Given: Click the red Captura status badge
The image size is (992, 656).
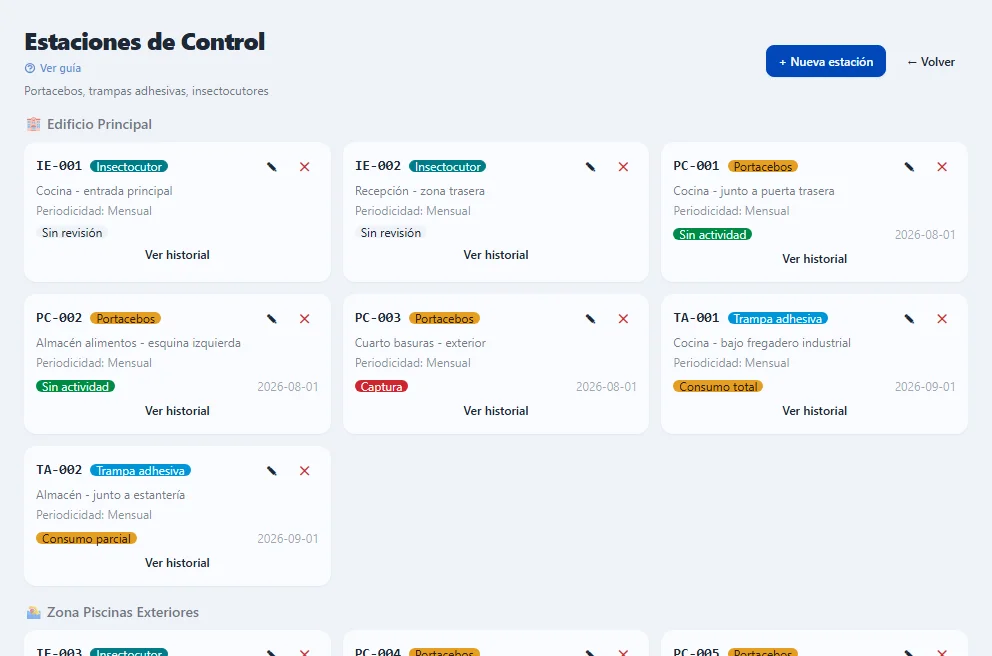Looking at the screenshot, I should pyautogui.click(x=381, y=387).
